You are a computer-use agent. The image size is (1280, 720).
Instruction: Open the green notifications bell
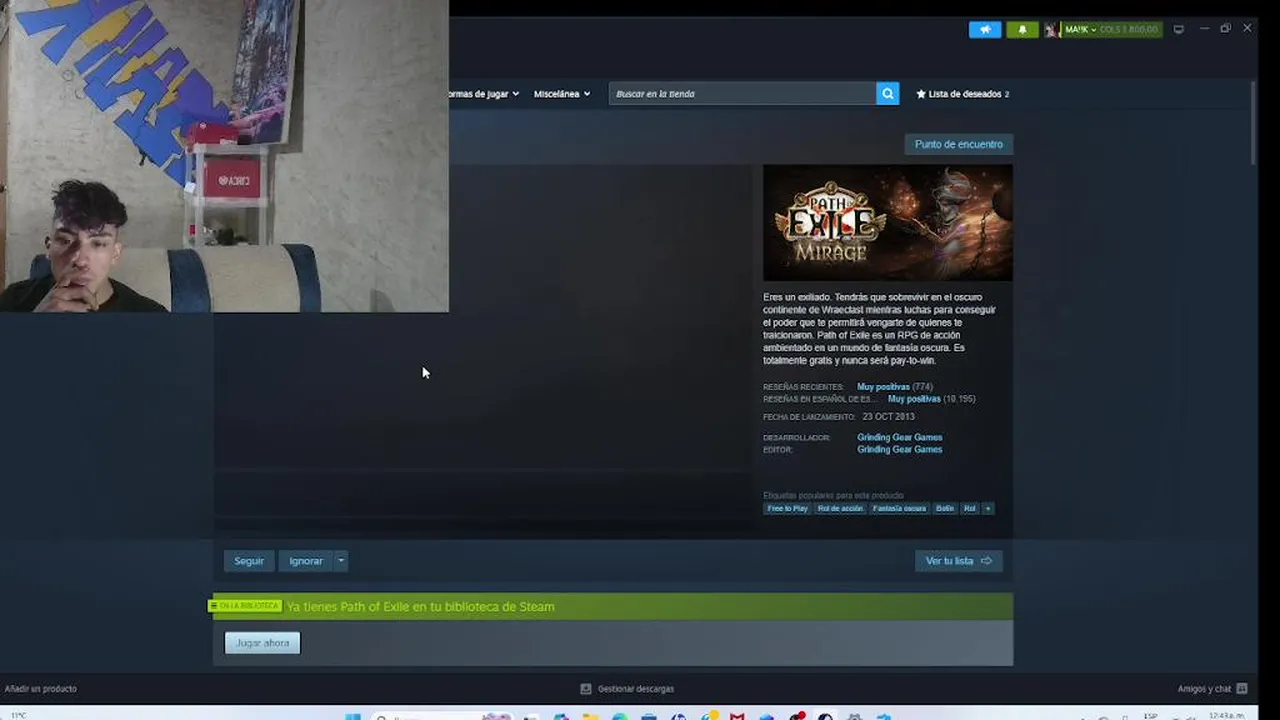1022,30
